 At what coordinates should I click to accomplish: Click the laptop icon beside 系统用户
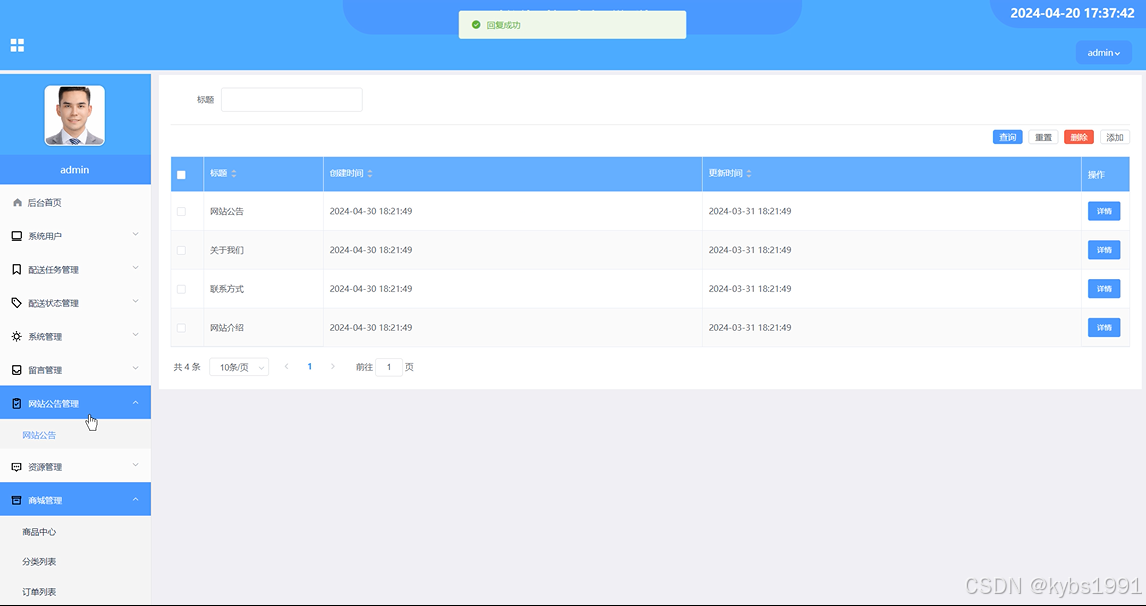pyautogui.click(x=17, y=236)
